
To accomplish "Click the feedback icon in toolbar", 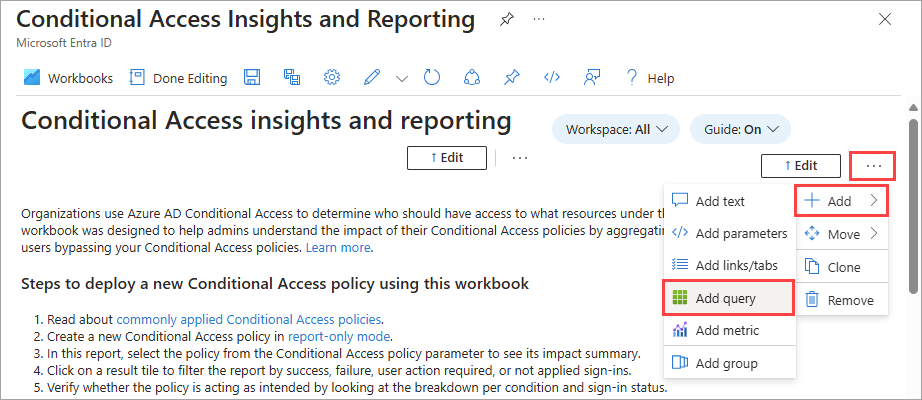I will click(592, 77).
